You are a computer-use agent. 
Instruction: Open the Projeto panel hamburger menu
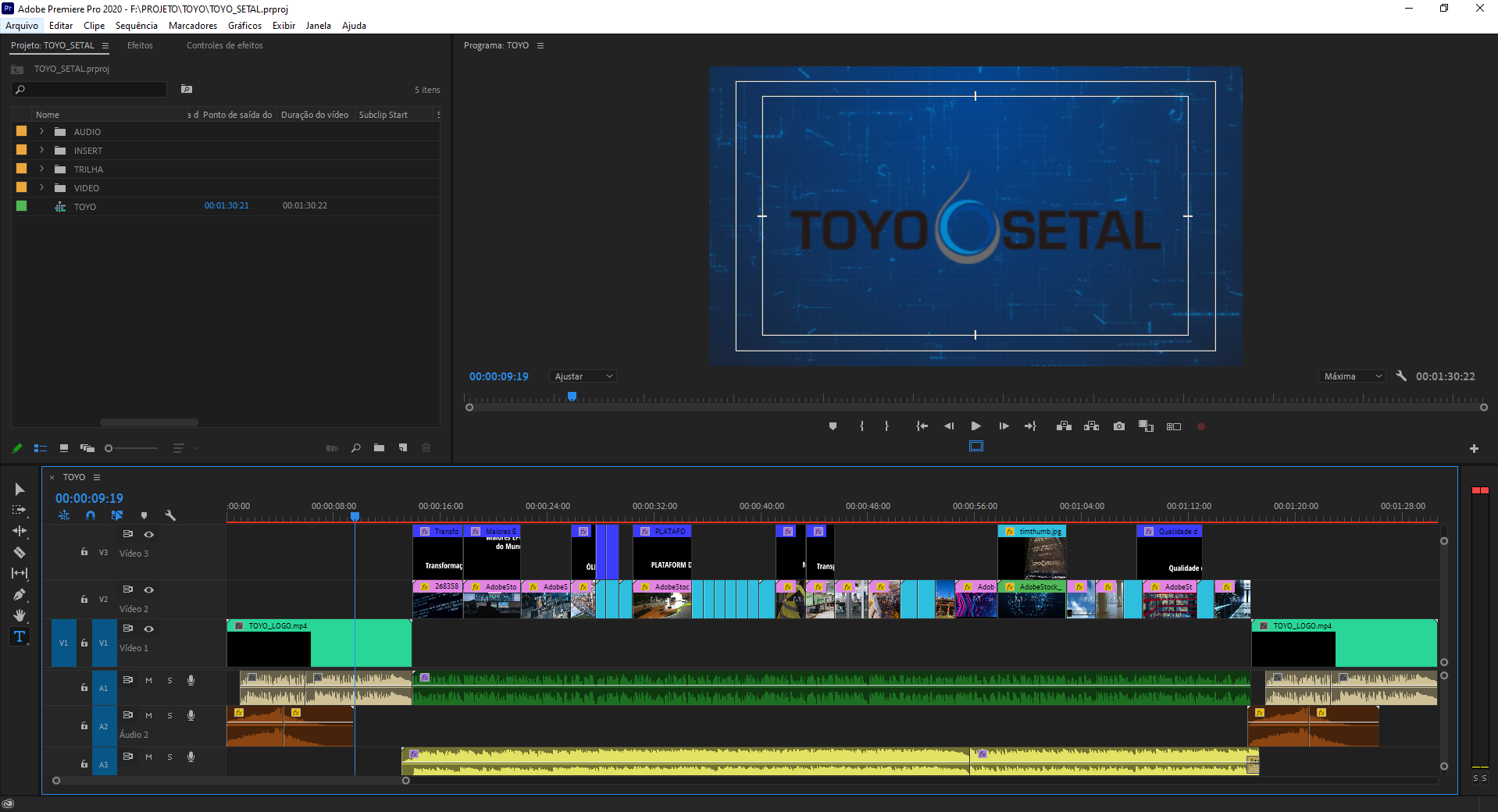pyautogui.click(x=105, y=45)
